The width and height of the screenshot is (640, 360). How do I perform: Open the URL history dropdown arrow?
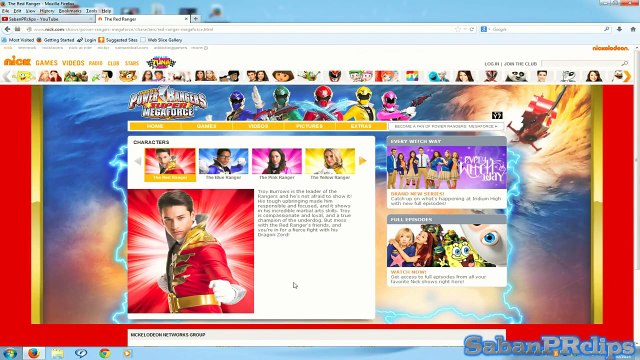465,29
